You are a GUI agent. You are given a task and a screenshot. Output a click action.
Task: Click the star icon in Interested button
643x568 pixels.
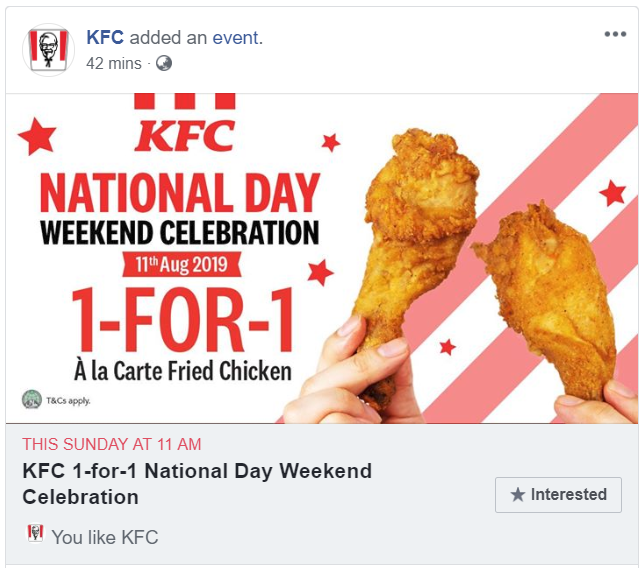coord(518,495)
